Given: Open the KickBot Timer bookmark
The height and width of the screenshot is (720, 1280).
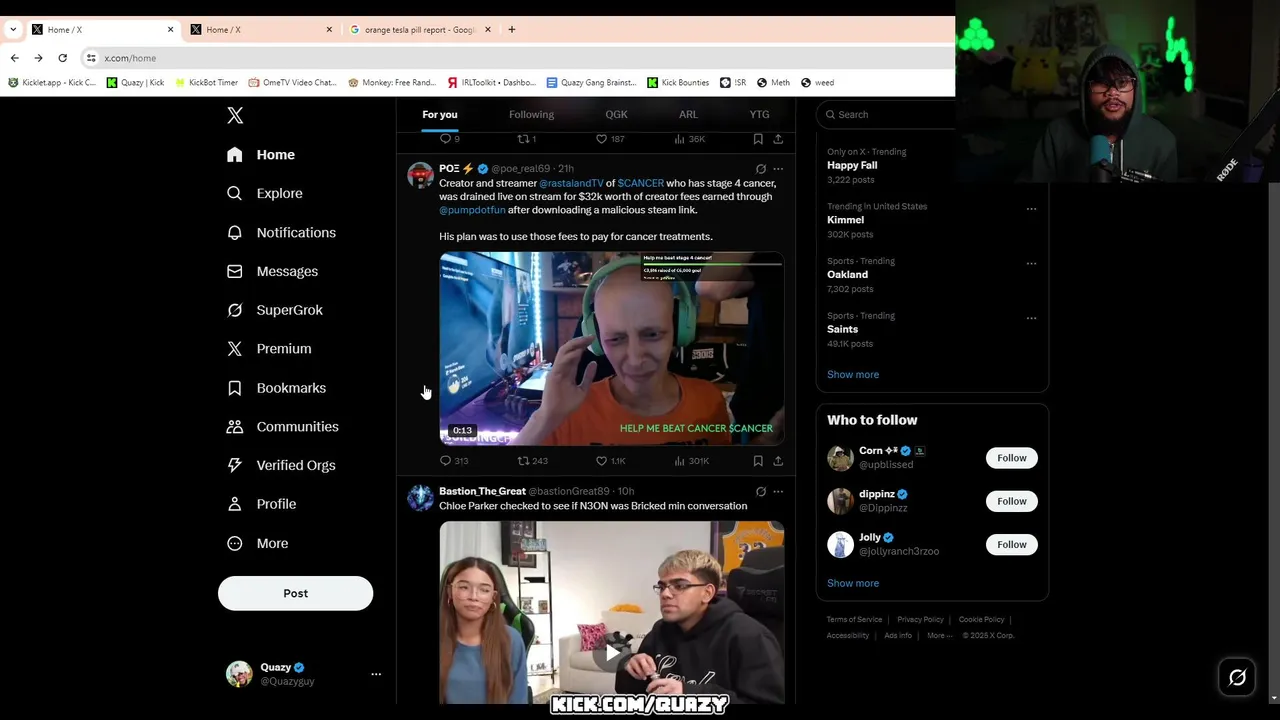Looking at the screenshot, I should click(205, 83).
